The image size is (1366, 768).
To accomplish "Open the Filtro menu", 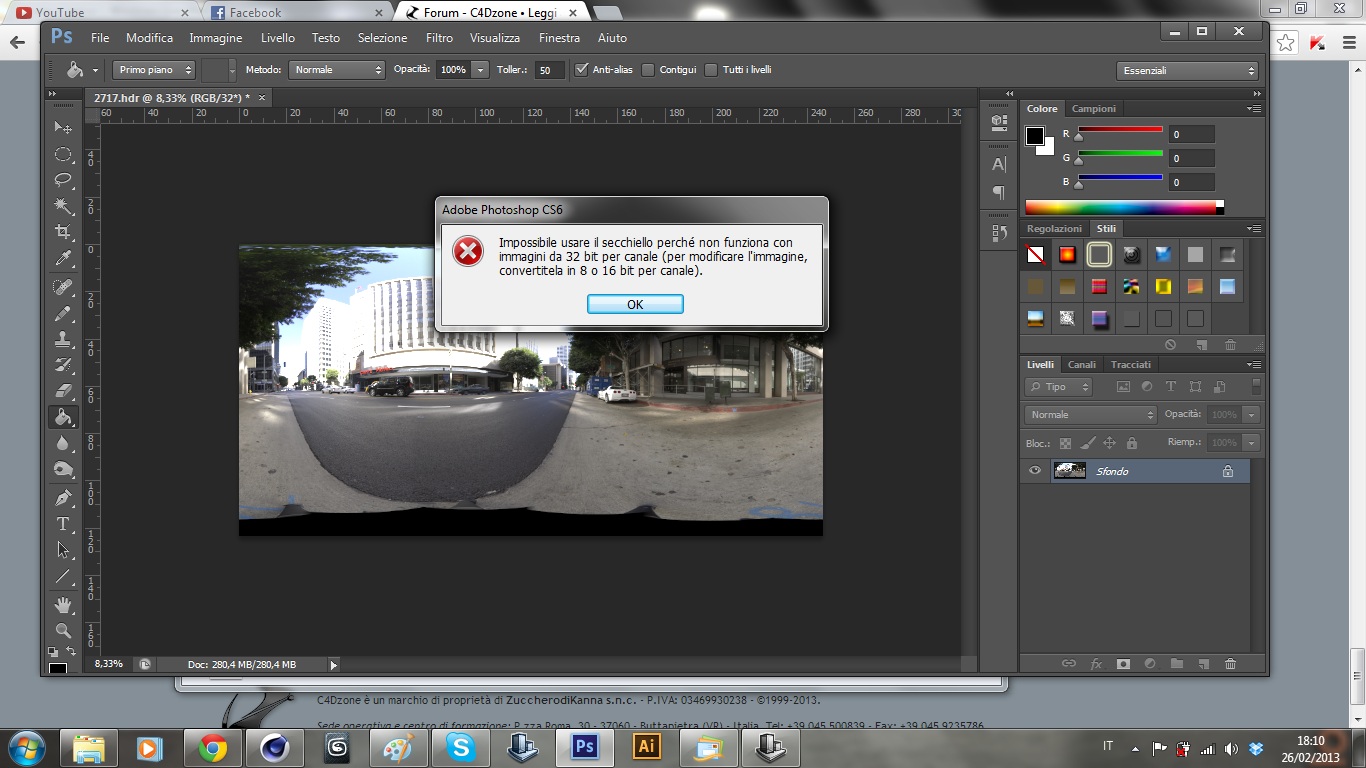I will (439, 38).
